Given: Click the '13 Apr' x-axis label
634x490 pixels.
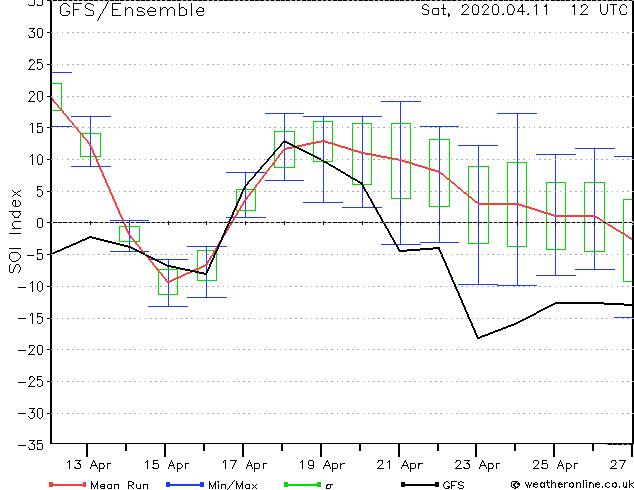Looking at the screenshot, I should 88,465.
